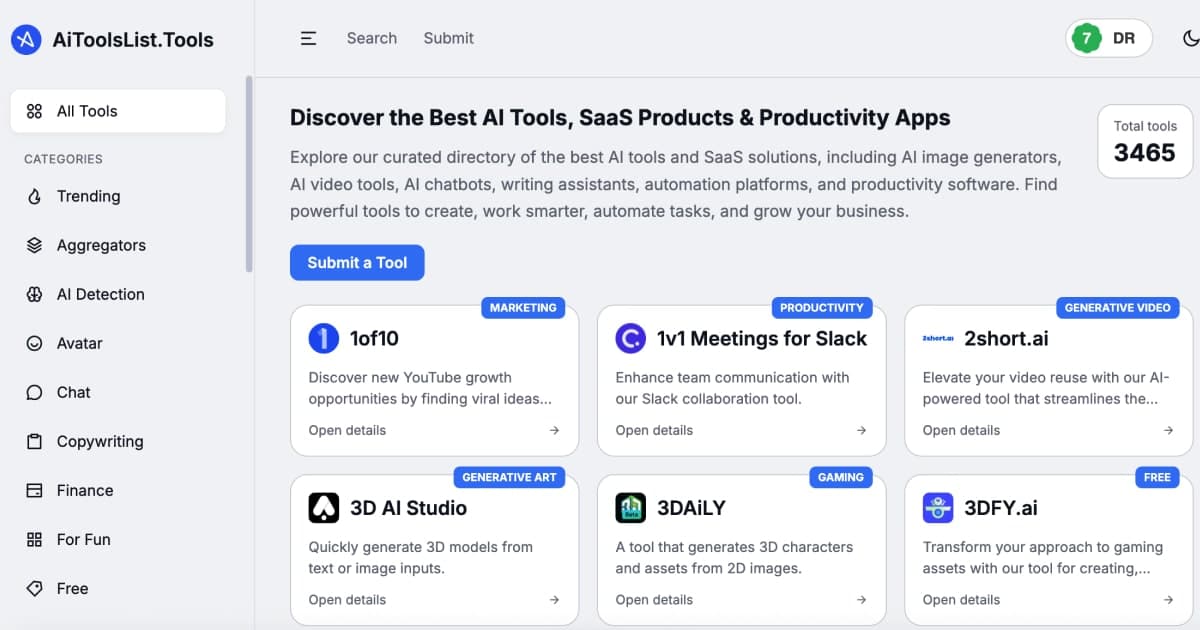Click the Chat bubble icon
Screen dimensions: 1200x630
tap(35, 392)
